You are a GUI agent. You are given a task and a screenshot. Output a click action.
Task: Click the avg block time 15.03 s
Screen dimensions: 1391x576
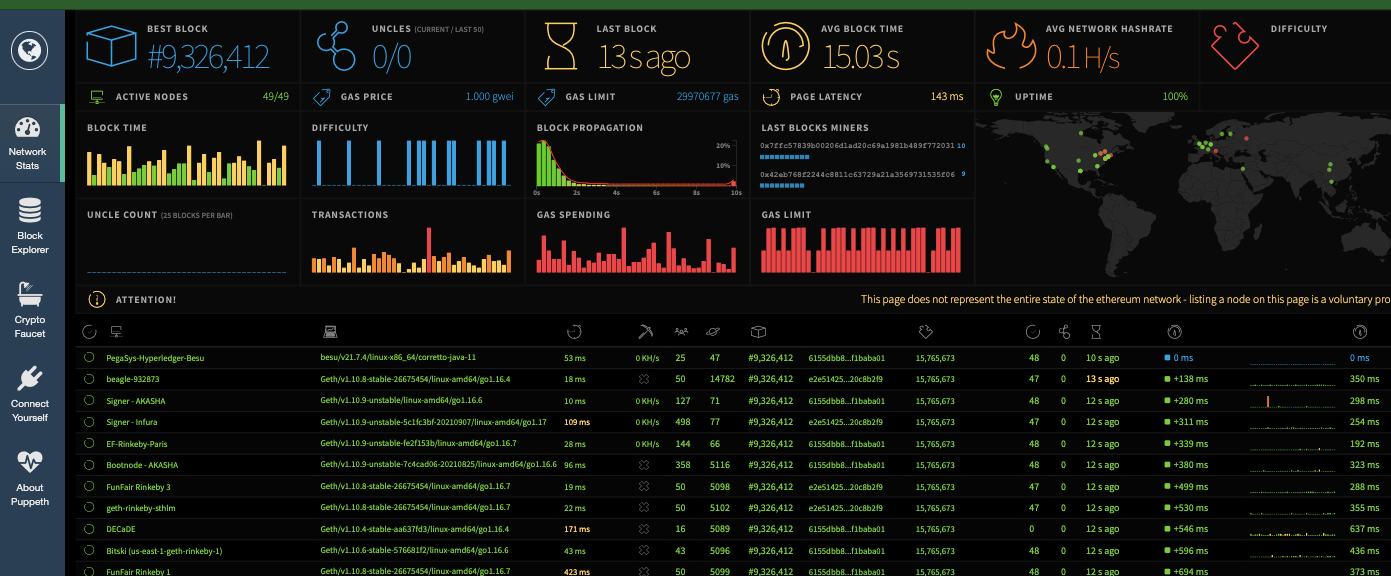(862, 57)
